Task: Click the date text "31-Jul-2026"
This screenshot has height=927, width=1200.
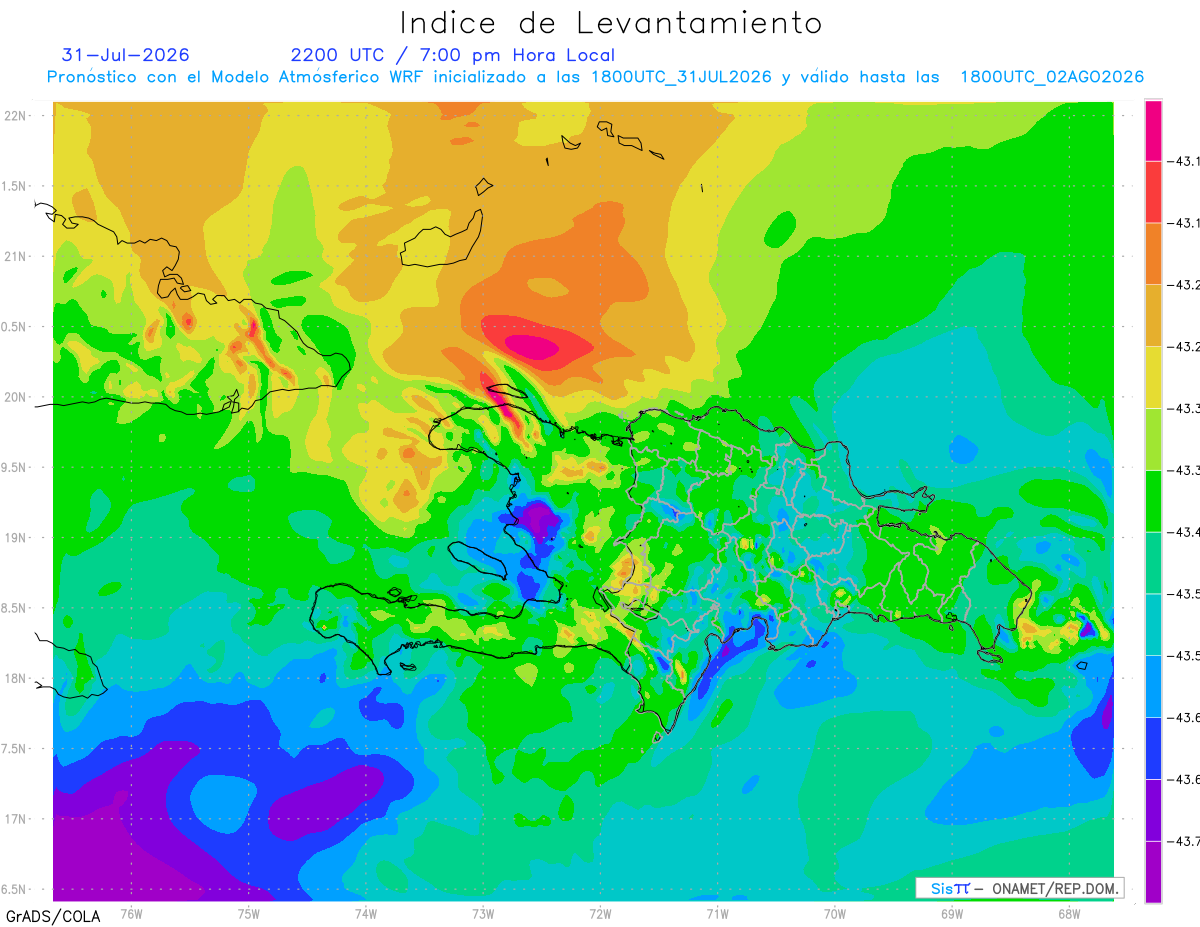Action: tap(125, 55)
